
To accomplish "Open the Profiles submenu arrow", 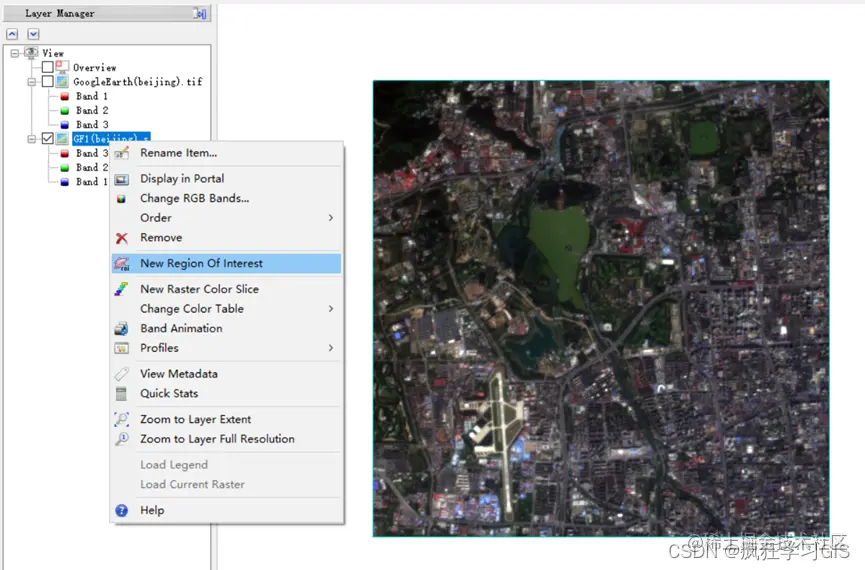I will (330, 348).
